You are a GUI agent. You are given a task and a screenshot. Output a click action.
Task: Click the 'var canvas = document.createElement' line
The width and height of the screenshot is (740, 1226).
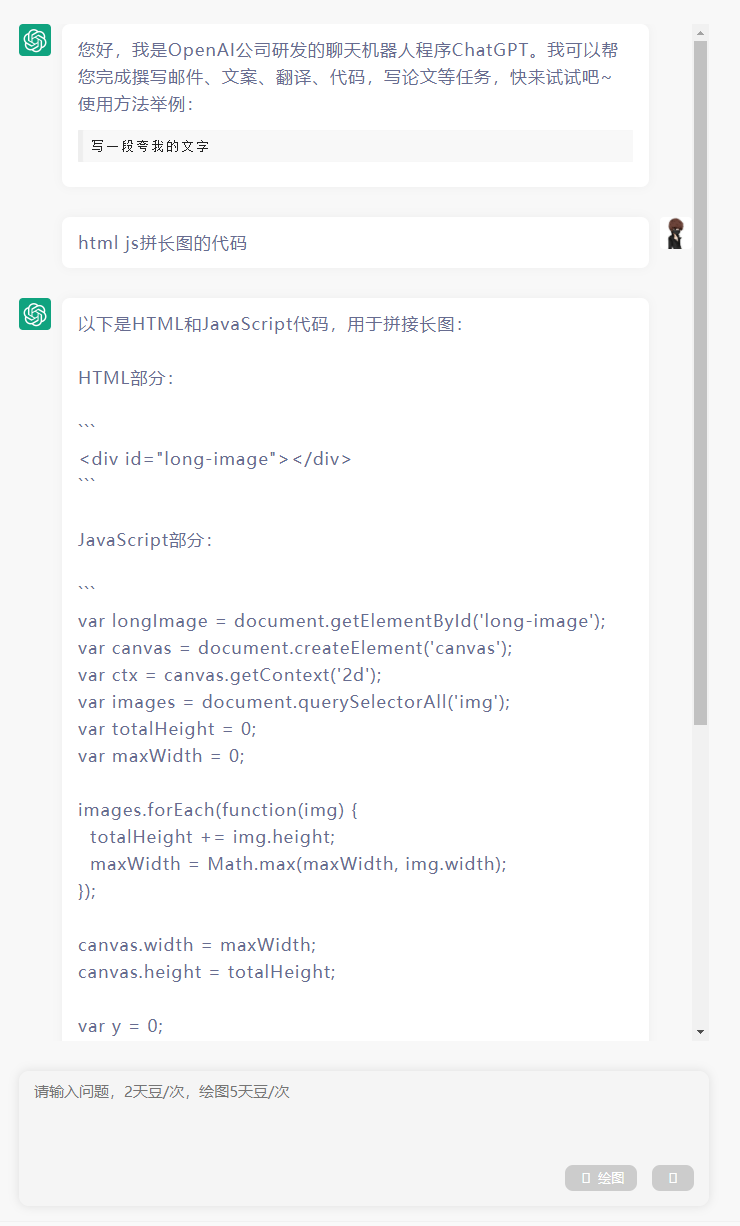(295, 648)
